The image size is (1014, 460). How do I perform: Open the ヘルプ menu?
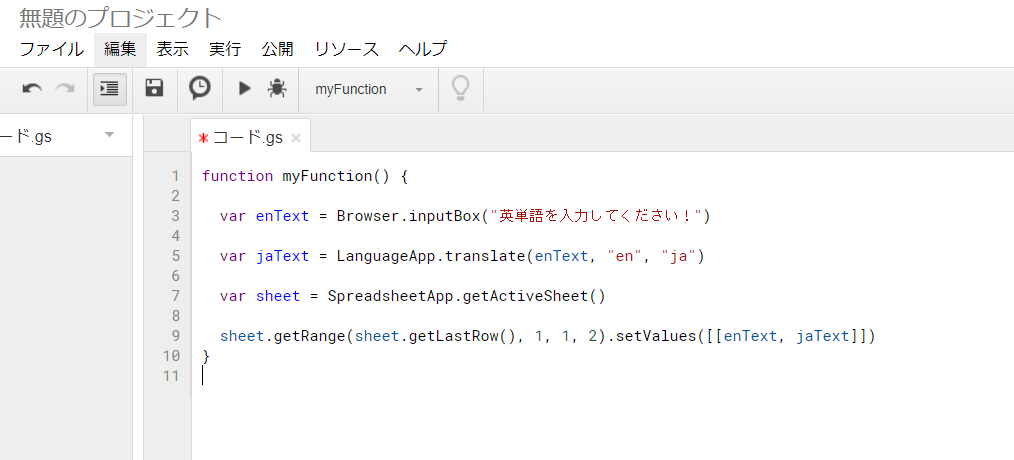(422, 49)
